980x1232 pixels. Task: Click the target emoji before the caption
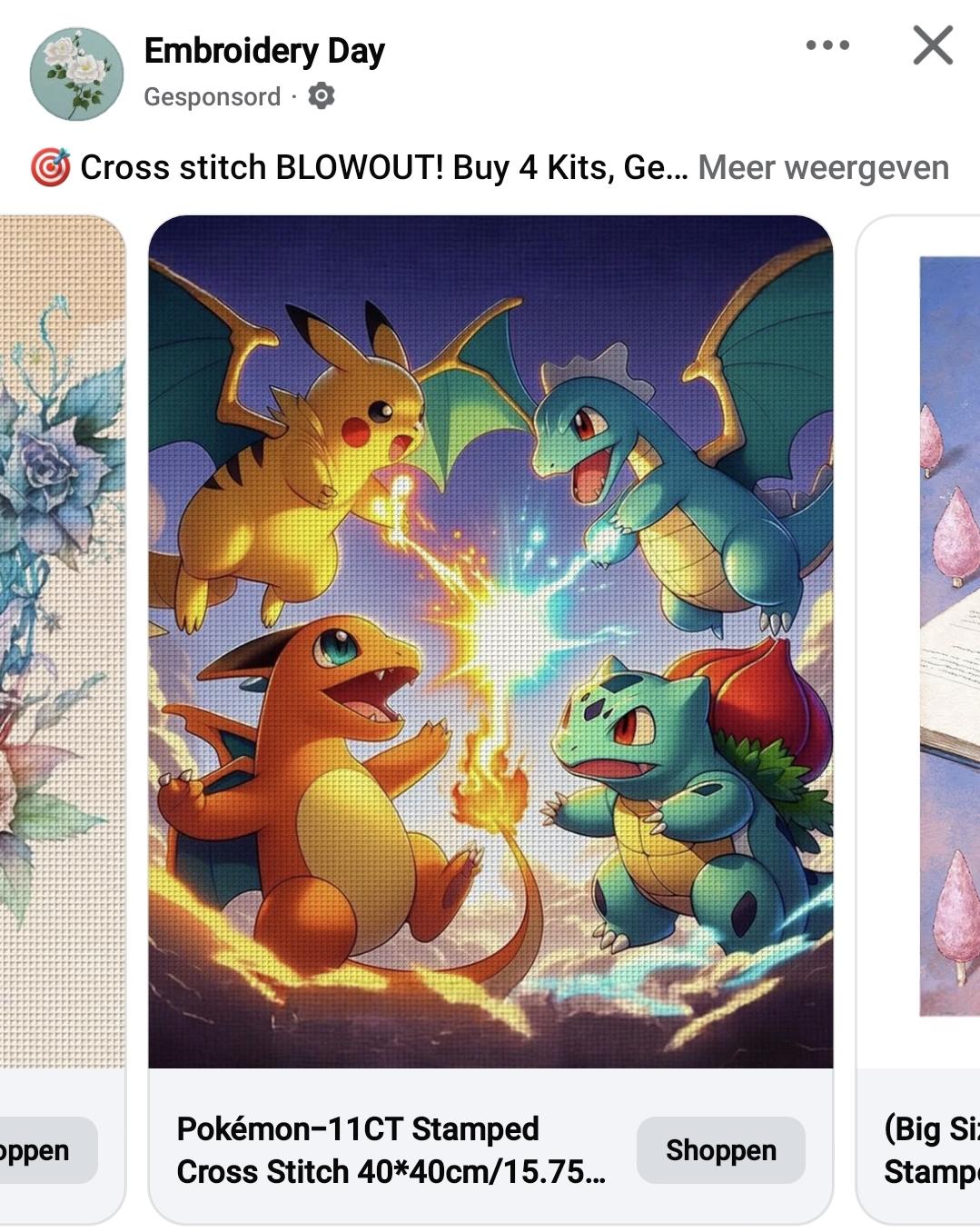tap(49, 168)
